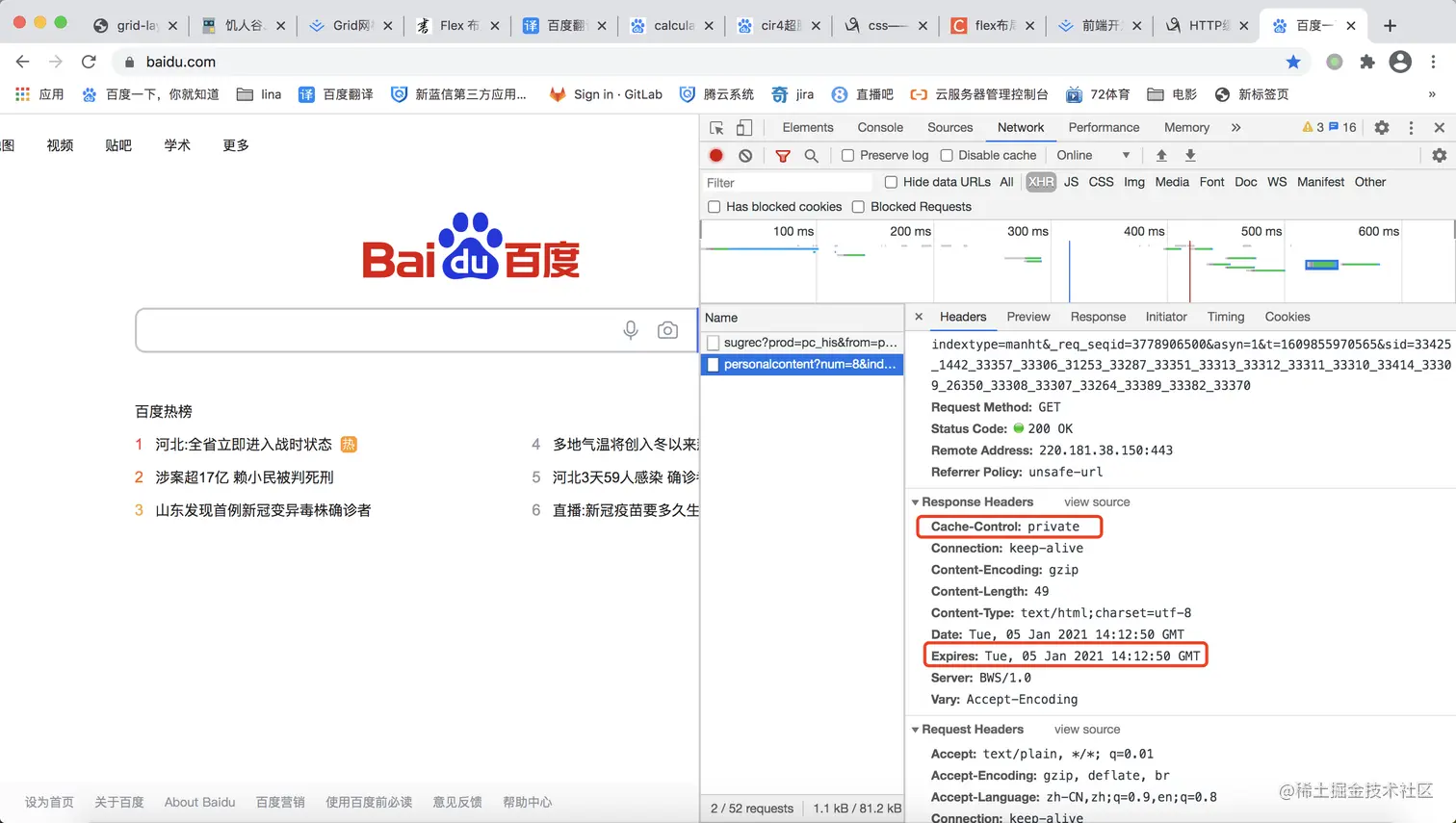Screen dimensions: 1456x823
Task: Stop recording network log
Action: click(x=716, y=155)
